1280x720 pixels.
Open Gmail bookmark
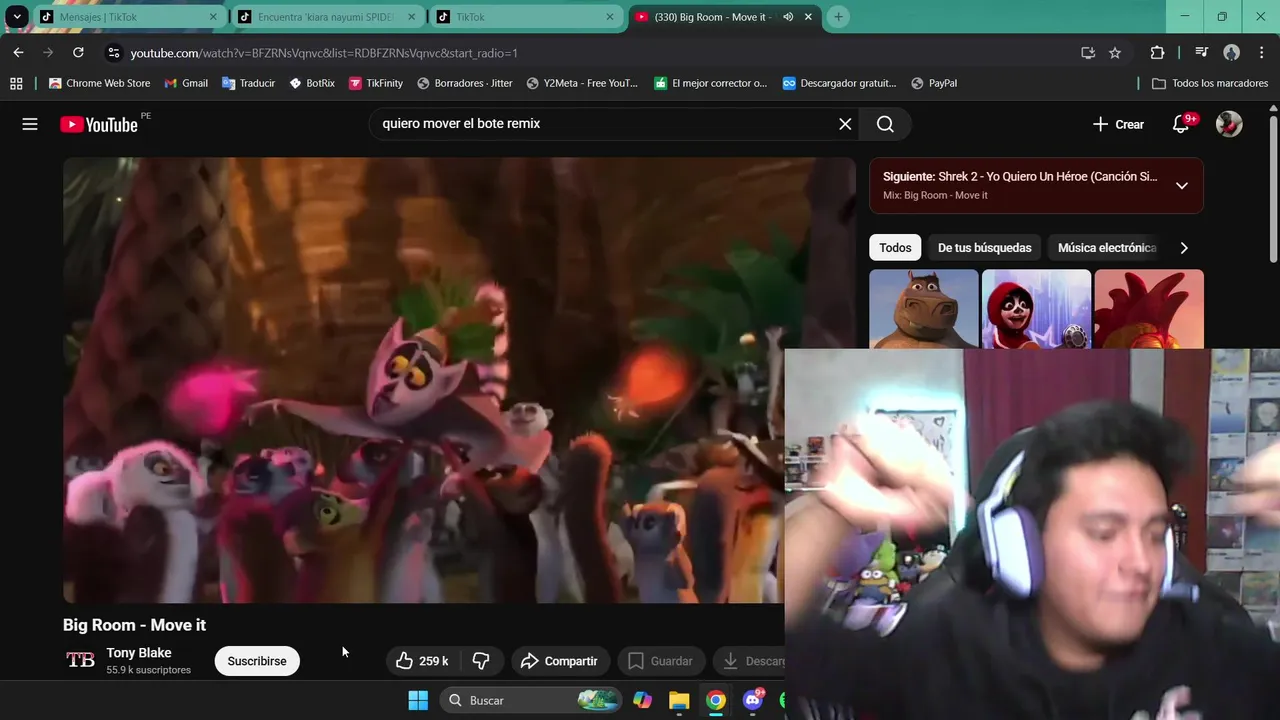pyautogui.click(x=186, y=83)
